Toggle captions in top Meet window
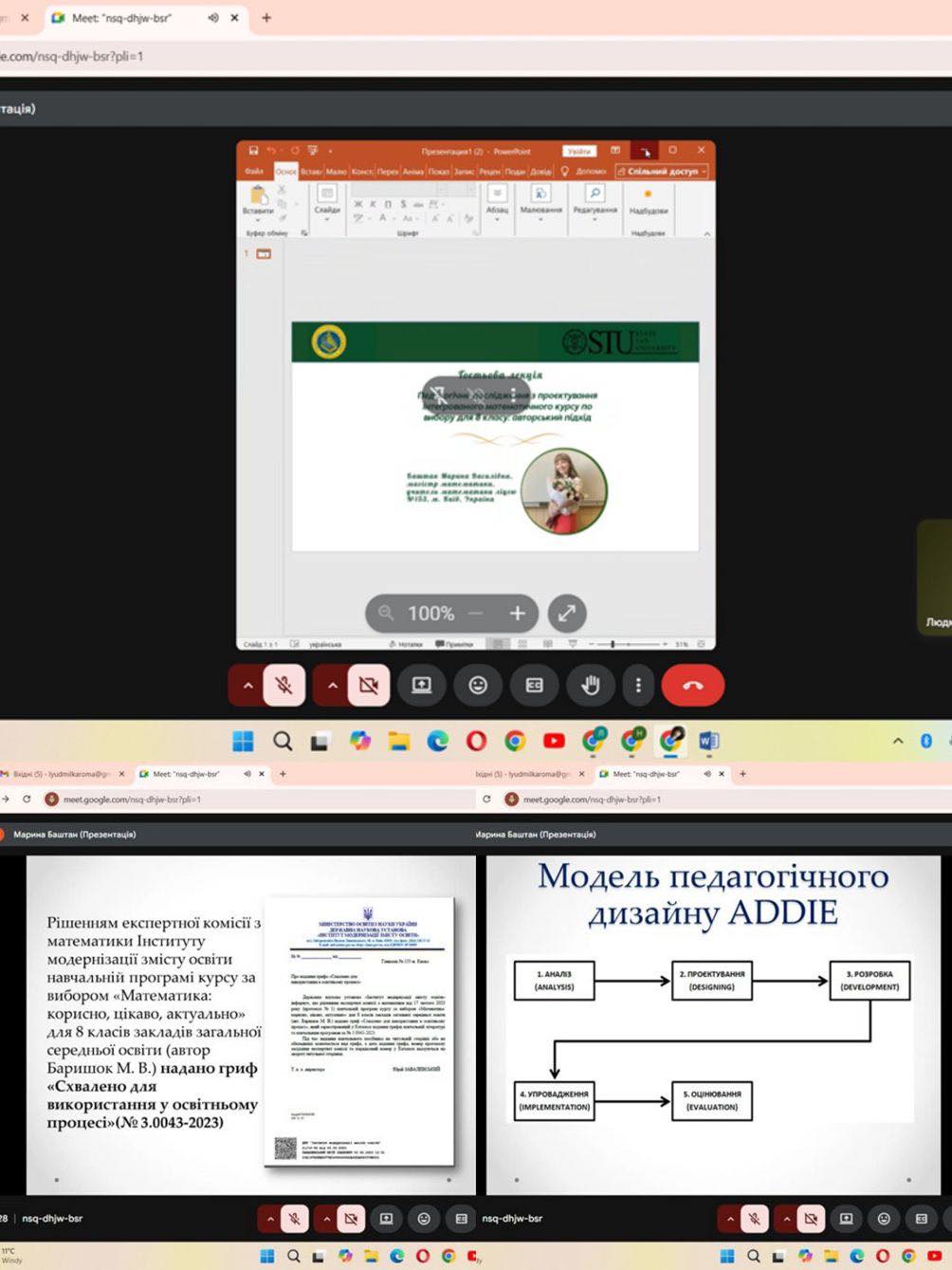952x1270 pixels. (534, 685)
